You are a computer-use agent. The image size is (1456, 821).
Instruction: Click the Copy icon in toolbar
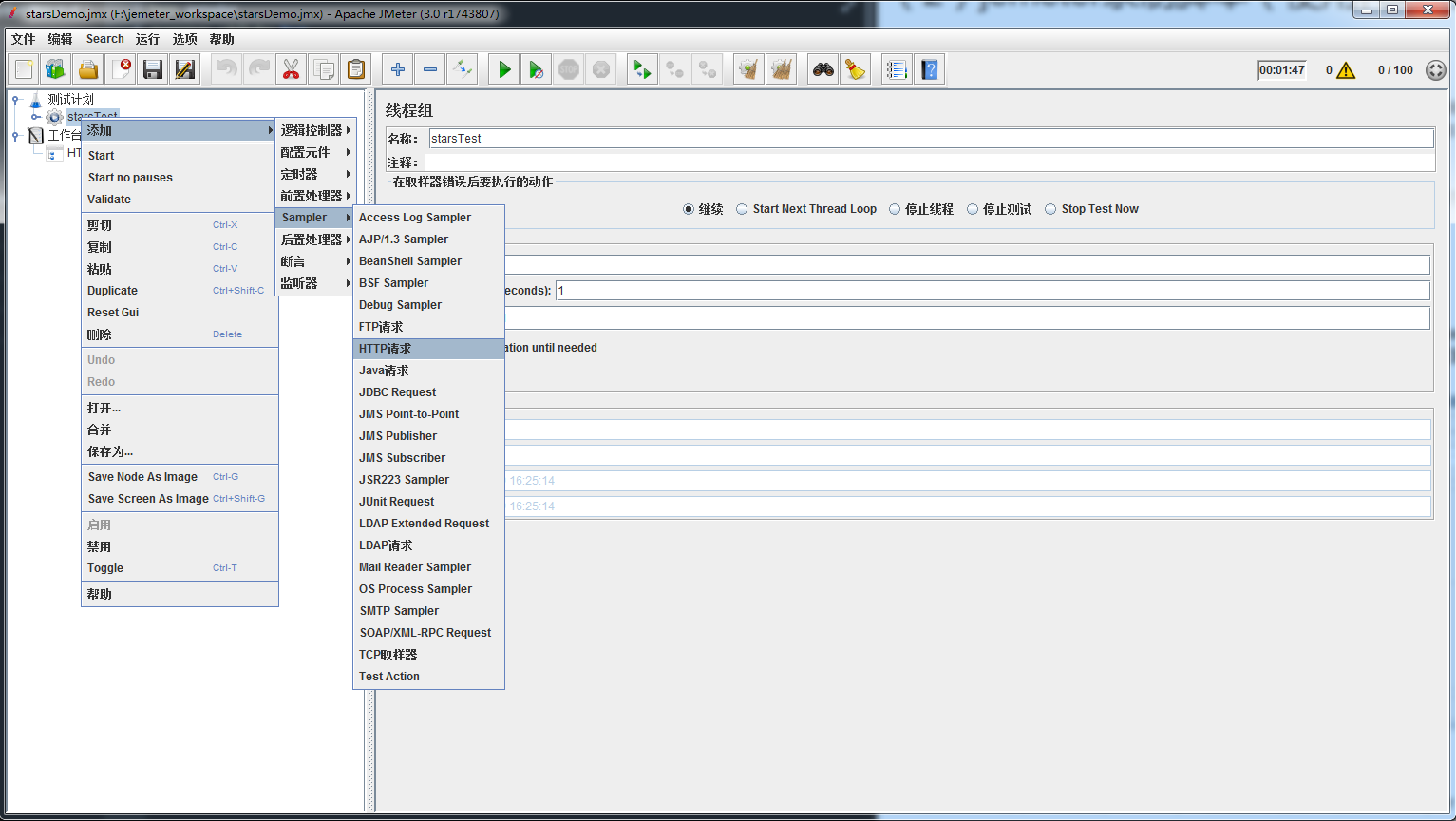click(x=324, y=69)
